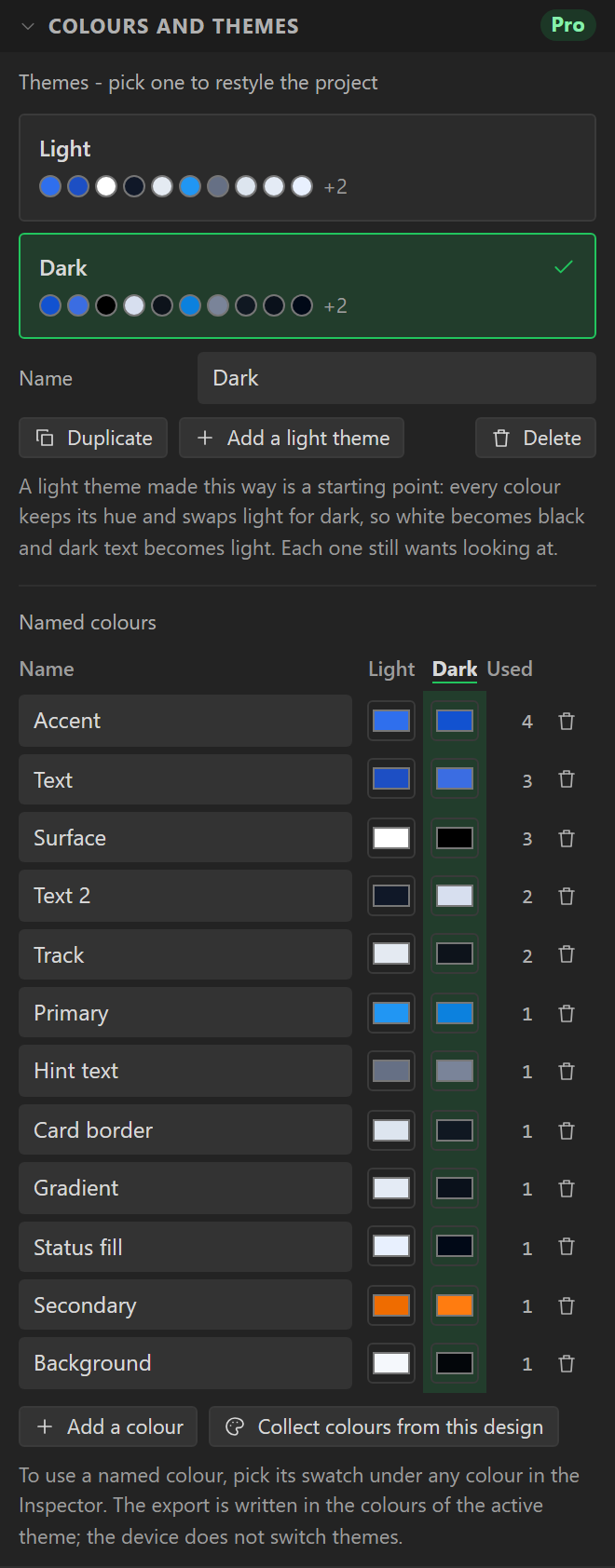Open Surface light colour swatch
The width and height of the screenshot is (615, 1568).
(x=391, y=838)
